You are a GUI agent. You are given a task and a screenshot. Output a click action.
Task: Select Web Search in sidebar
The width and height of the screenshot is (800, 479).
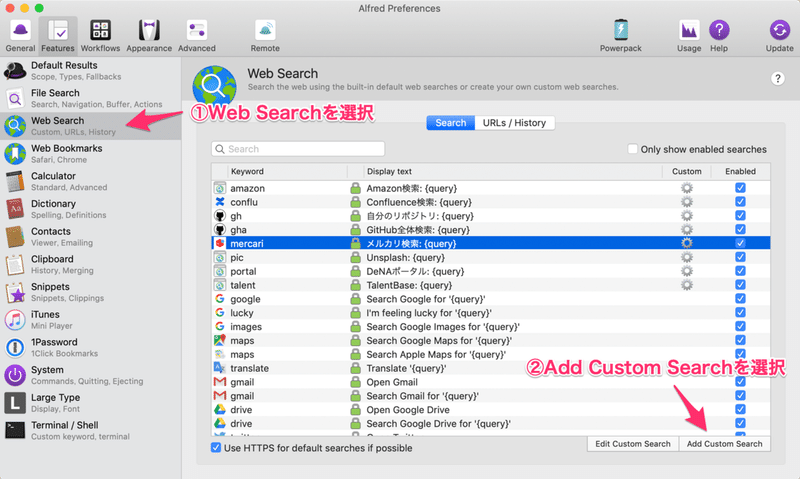(91, 125)
